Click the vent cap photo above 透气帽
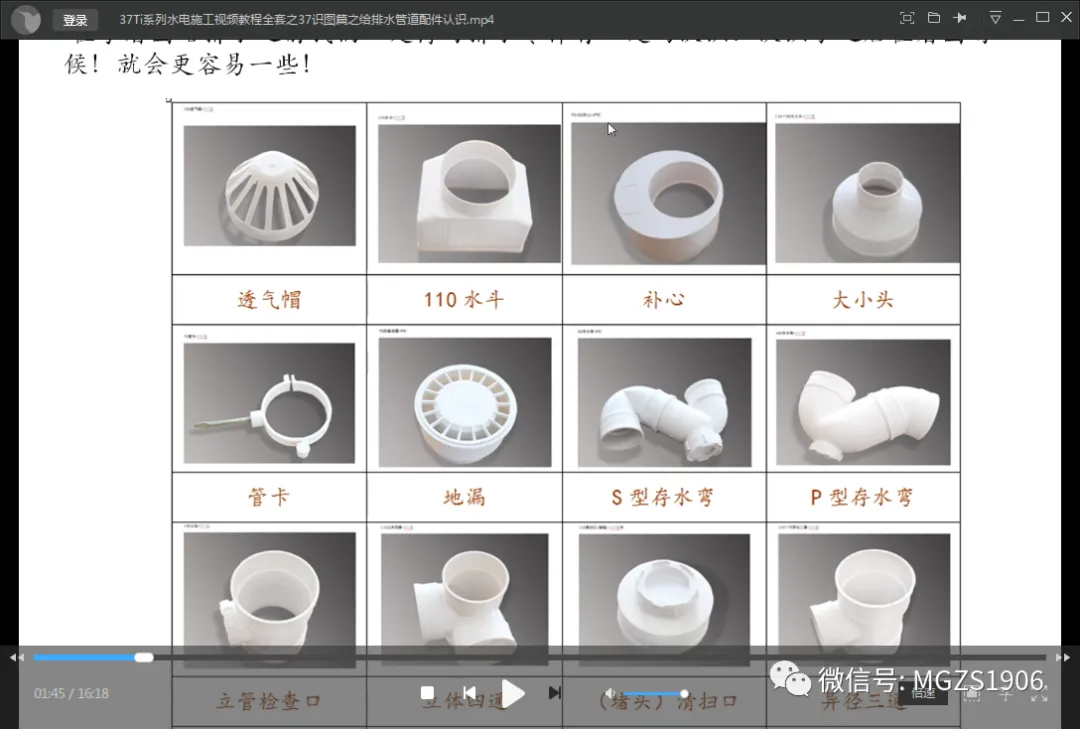 click(270, 185)
